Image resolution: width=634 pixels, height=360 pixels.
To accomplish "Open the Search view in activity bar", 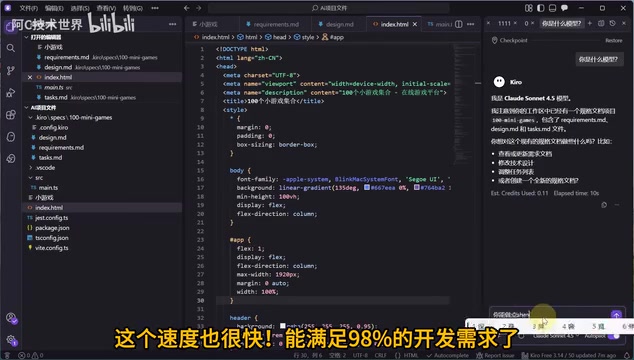I will (11, 48).
